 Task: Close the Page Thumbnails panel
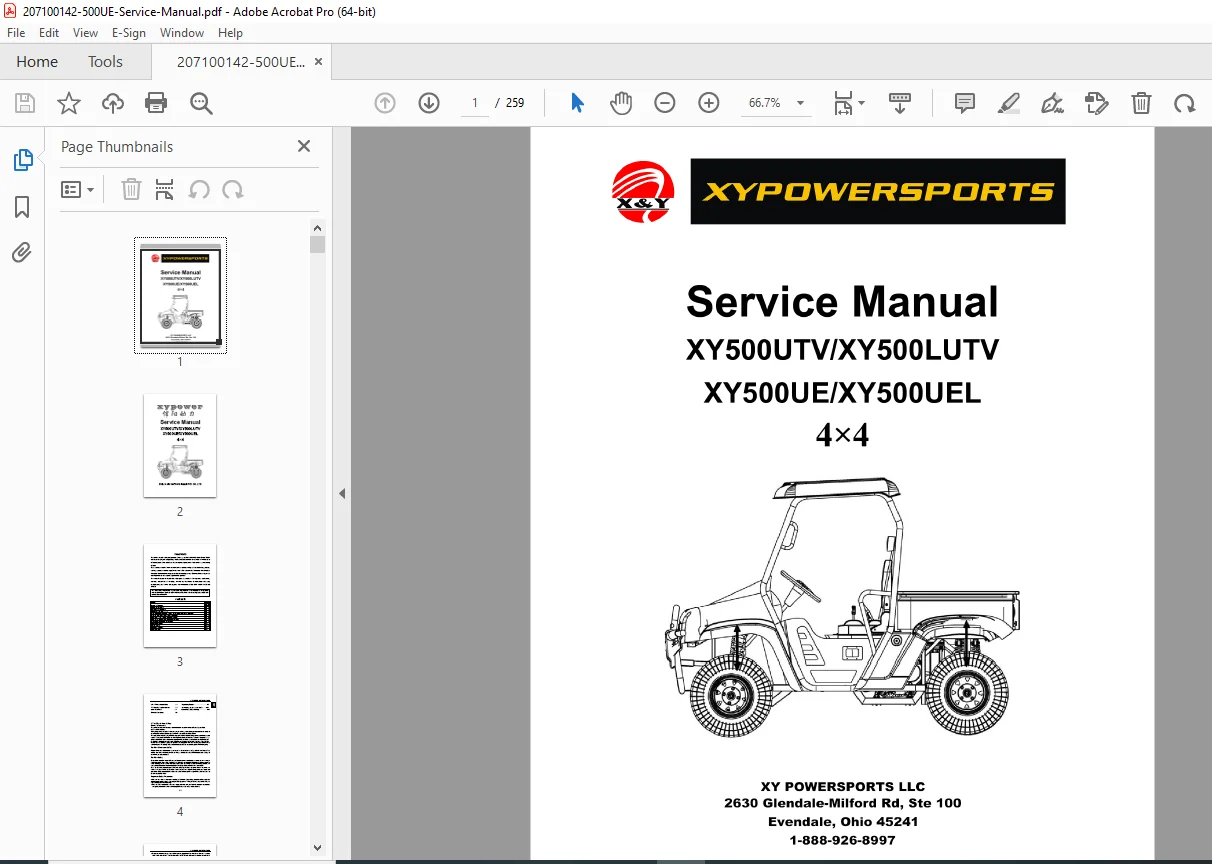point(304,146)
